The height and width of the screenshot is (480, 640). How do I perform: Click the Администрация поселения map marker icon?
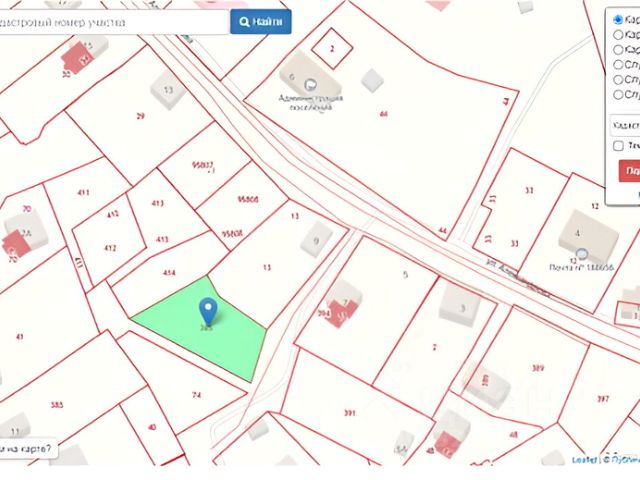pos(311,85)
